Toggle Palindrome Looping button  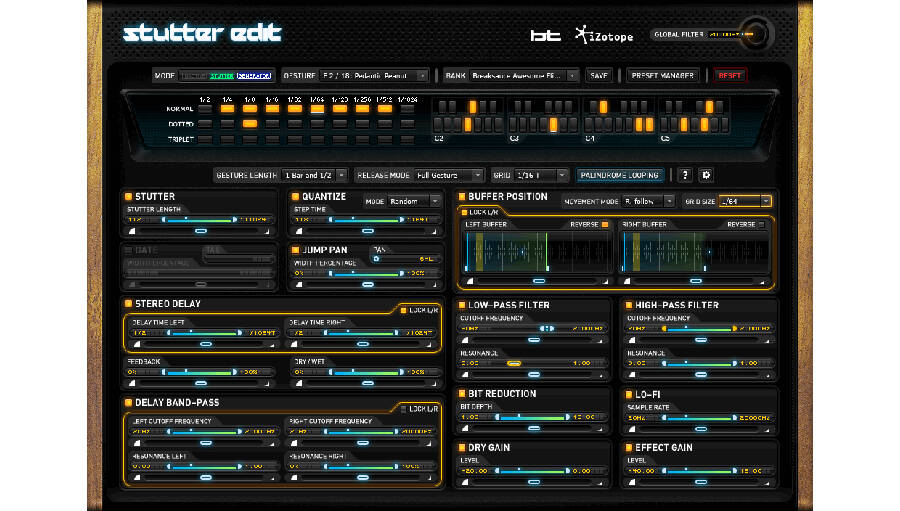619,175
